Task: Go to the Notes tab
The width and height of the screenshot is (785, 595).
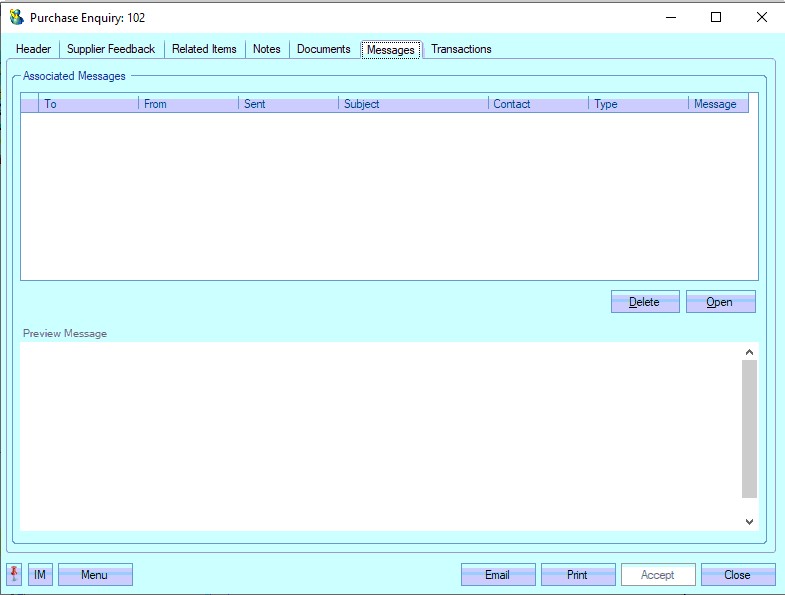Action: point(267,49)
